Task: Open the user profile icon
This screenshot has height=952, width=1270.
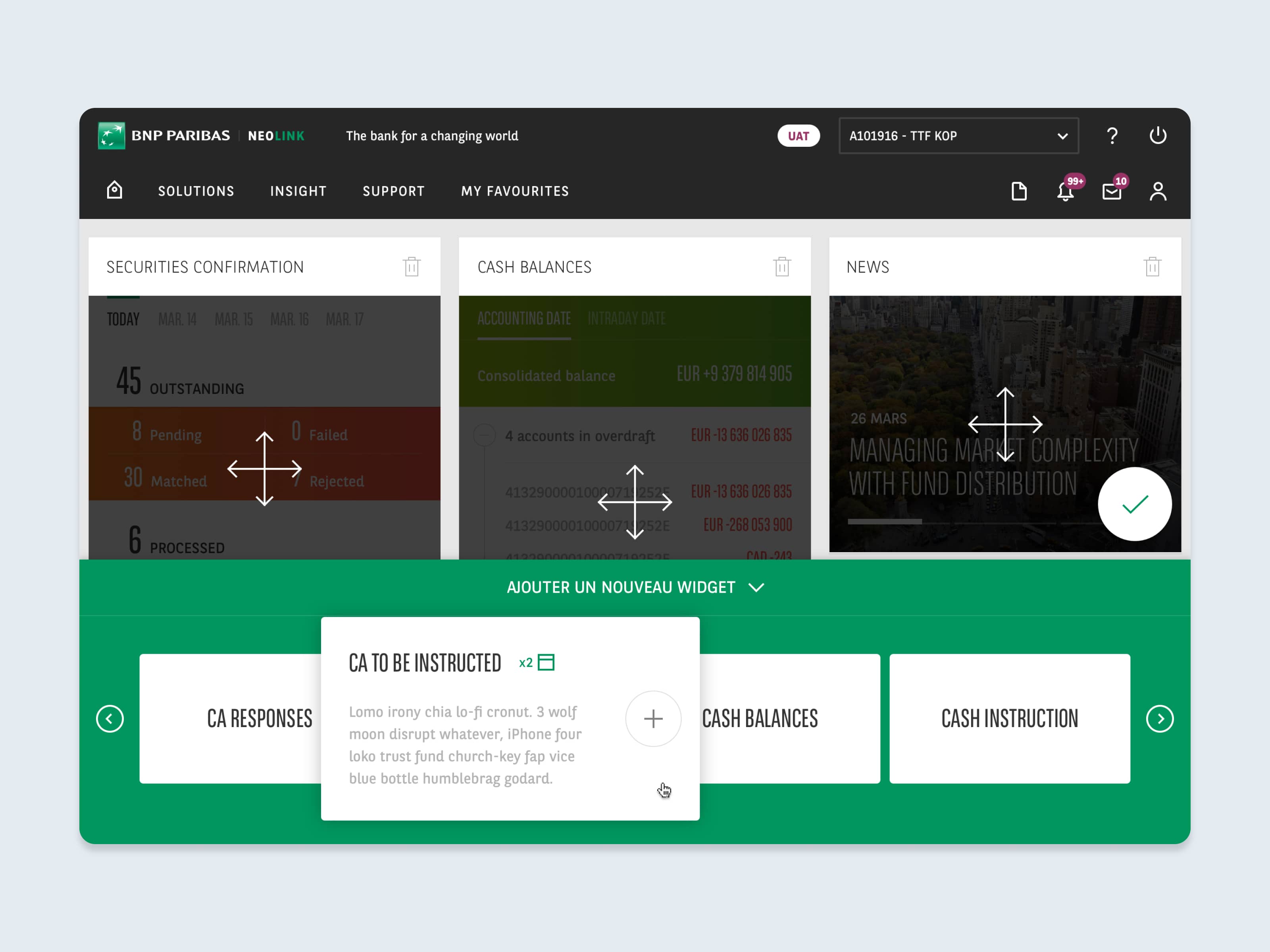Action: click(x=1158, y=191)
